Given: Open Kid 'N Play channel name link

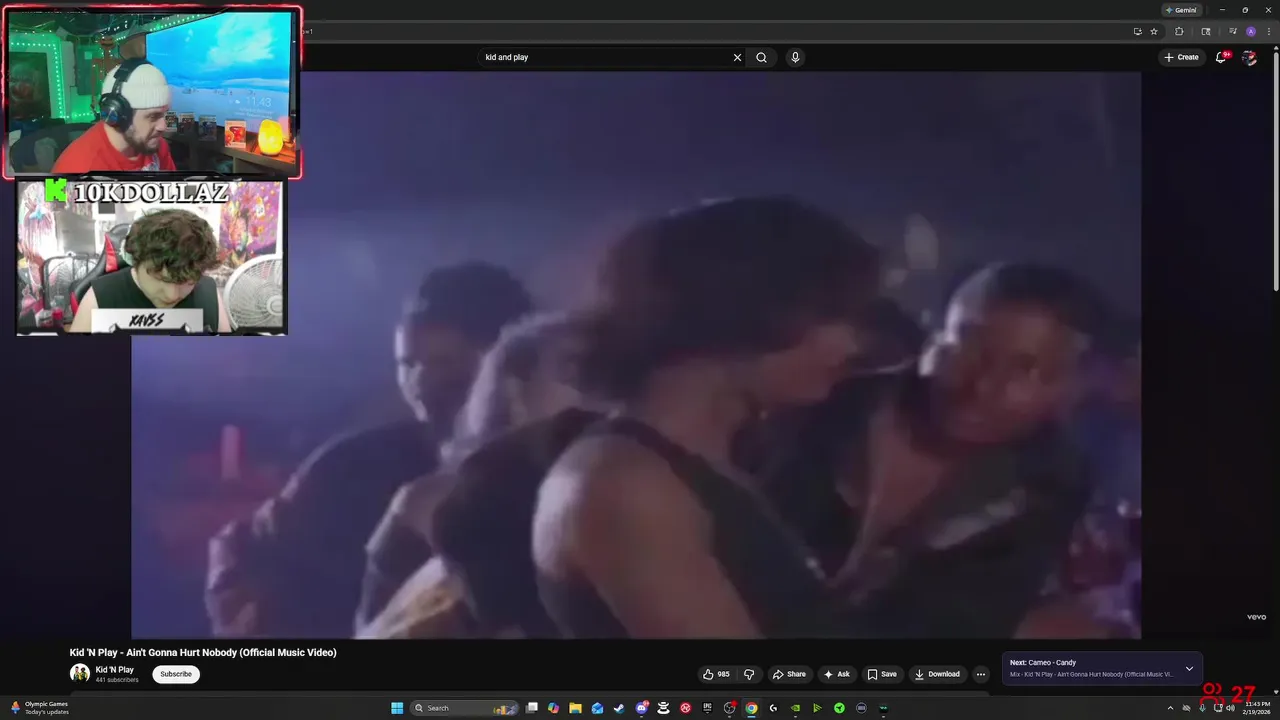Looking at the screenshot, I should coord(114,669).
